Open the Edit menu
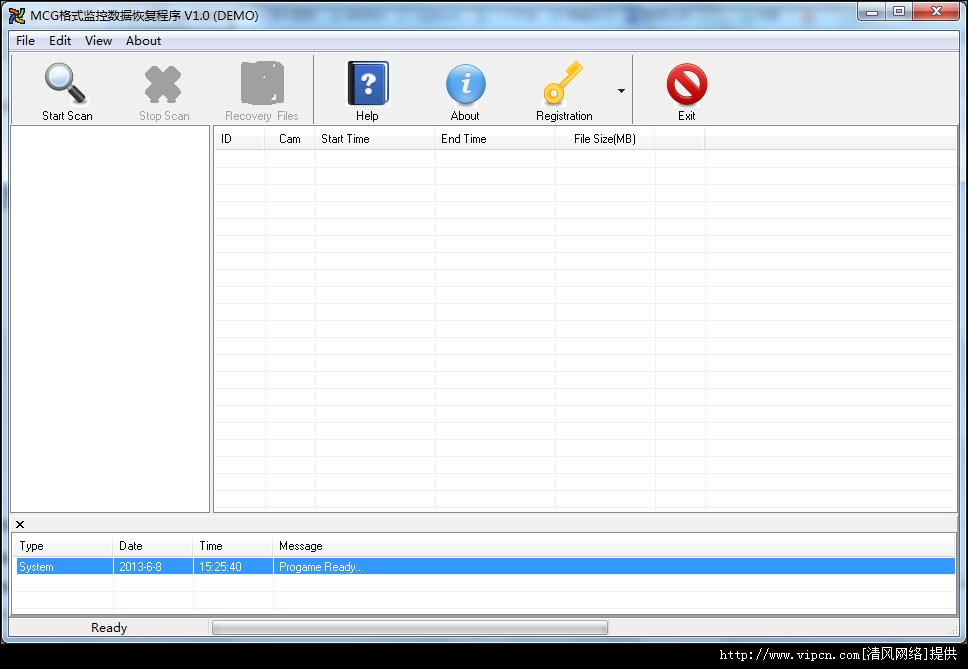 coord(60,41)
